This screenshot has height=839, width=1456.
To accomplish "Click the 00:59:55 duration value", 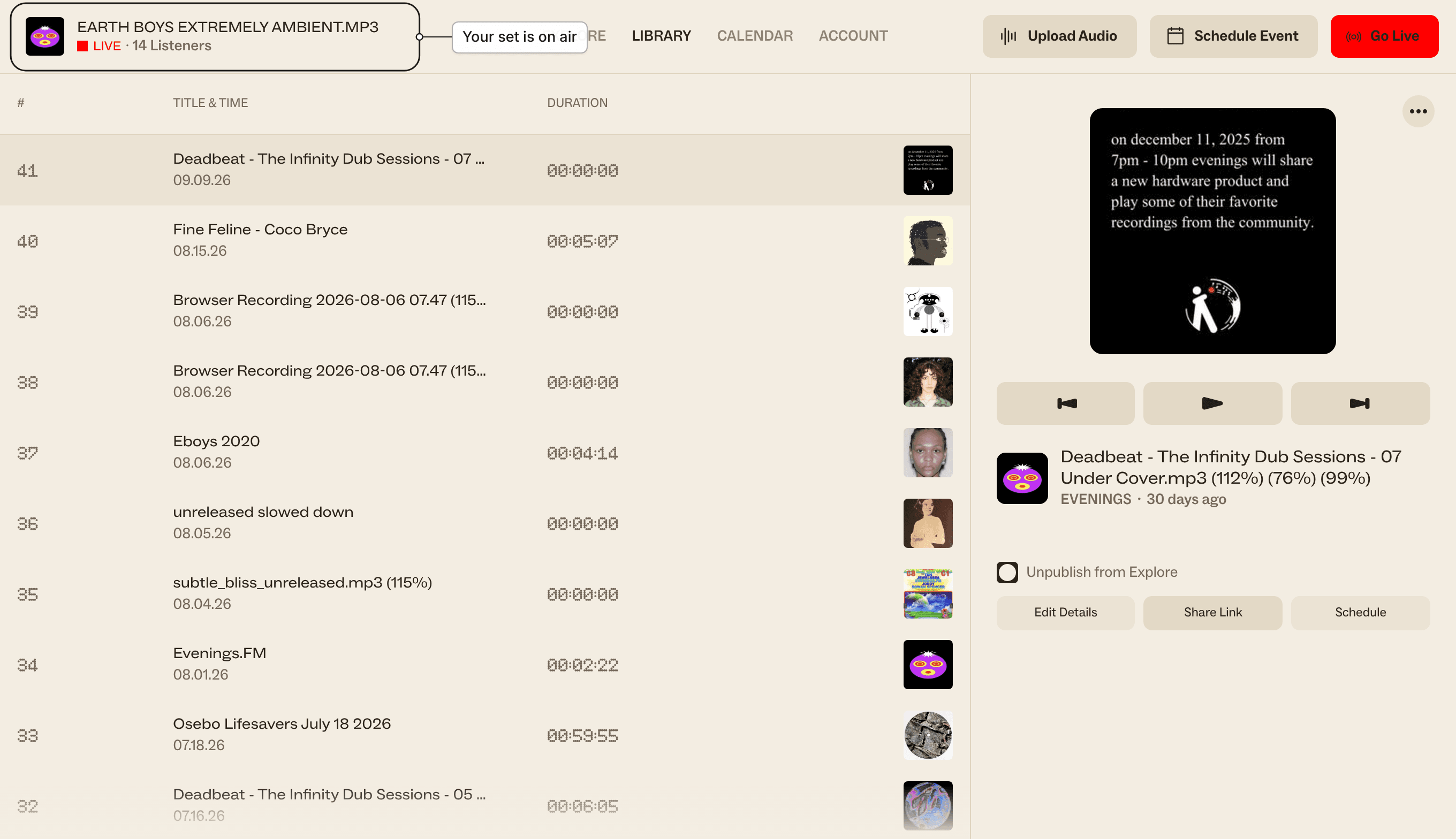I will pyautogui.click(x=582, y=736).
